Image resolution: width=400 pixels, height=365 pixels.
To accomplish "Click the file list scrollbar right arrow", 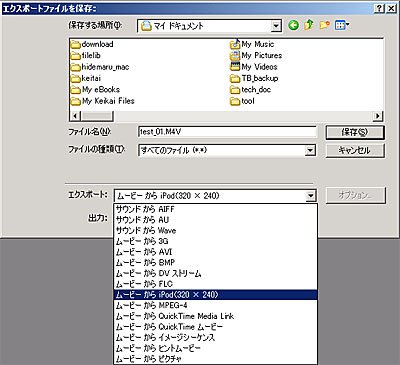I will point(378,116).
